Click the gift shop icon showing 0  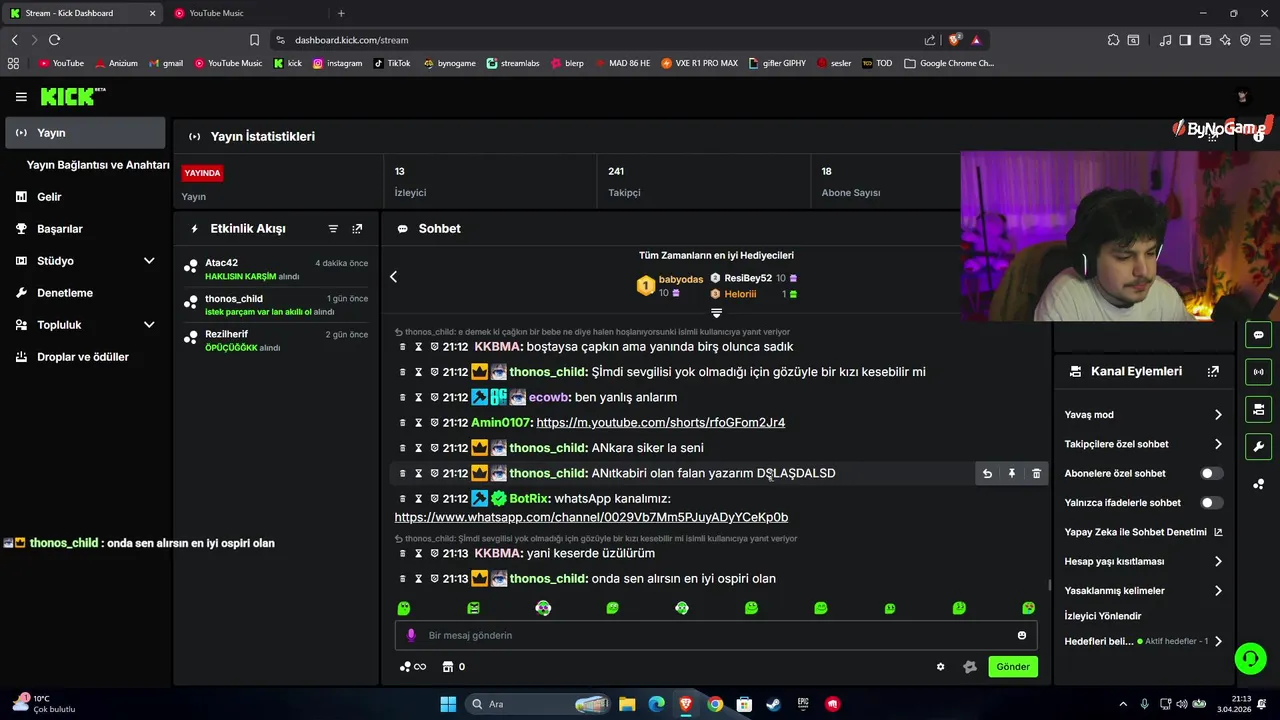(x=453, y=667)
